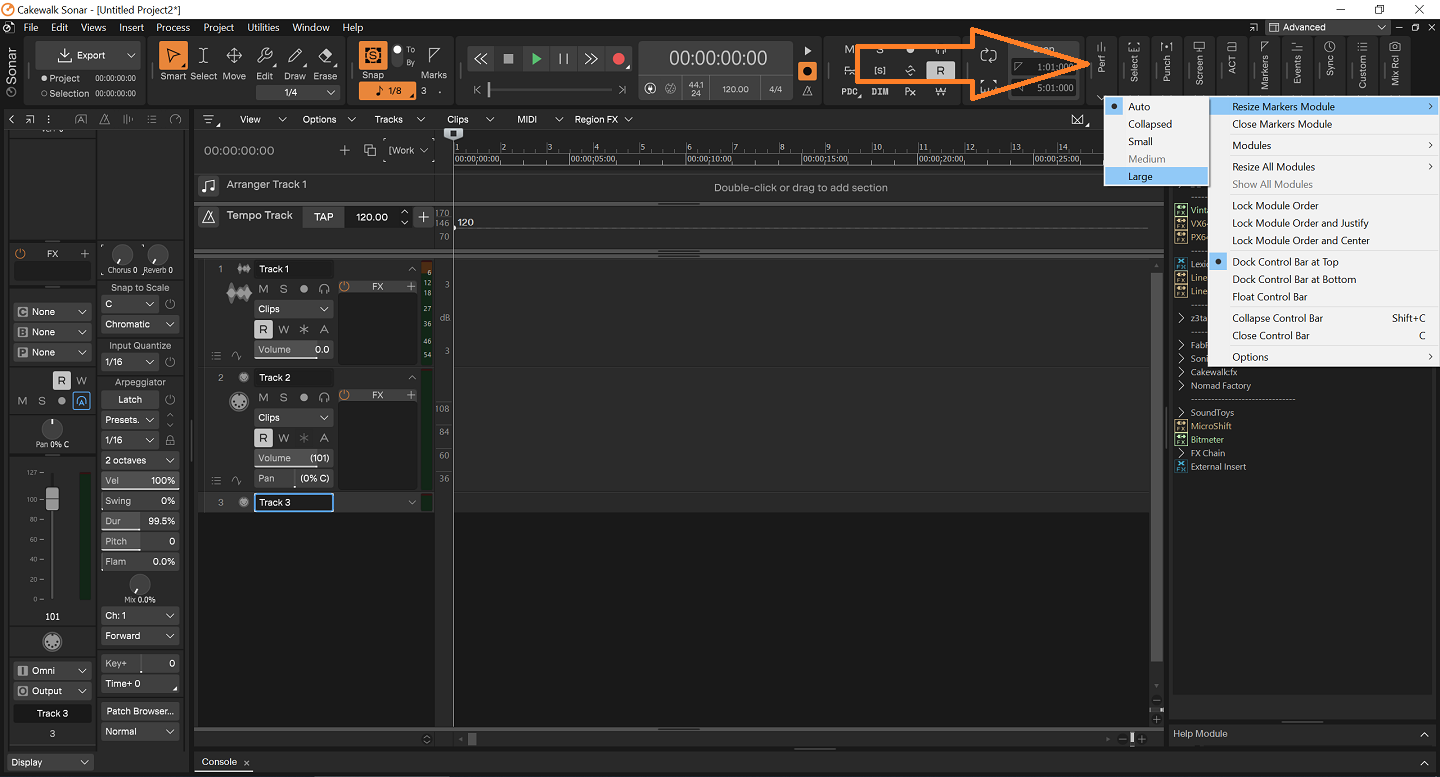Mute Track 1
The image size is (1440, 777).
coord(264,288)
